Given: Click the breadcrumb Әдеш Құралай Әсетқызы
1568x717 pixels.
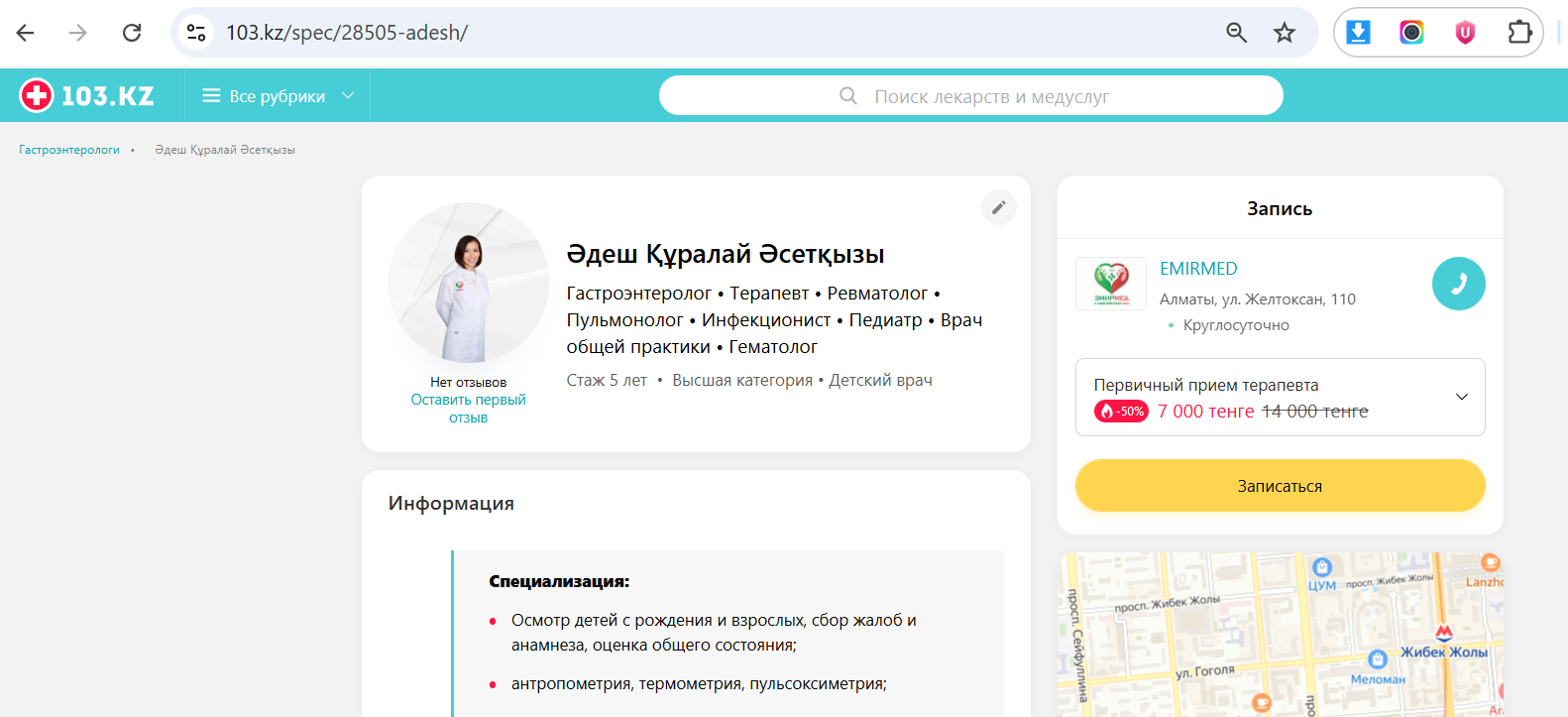Looking at the screenshot, I should click(225, 150).
